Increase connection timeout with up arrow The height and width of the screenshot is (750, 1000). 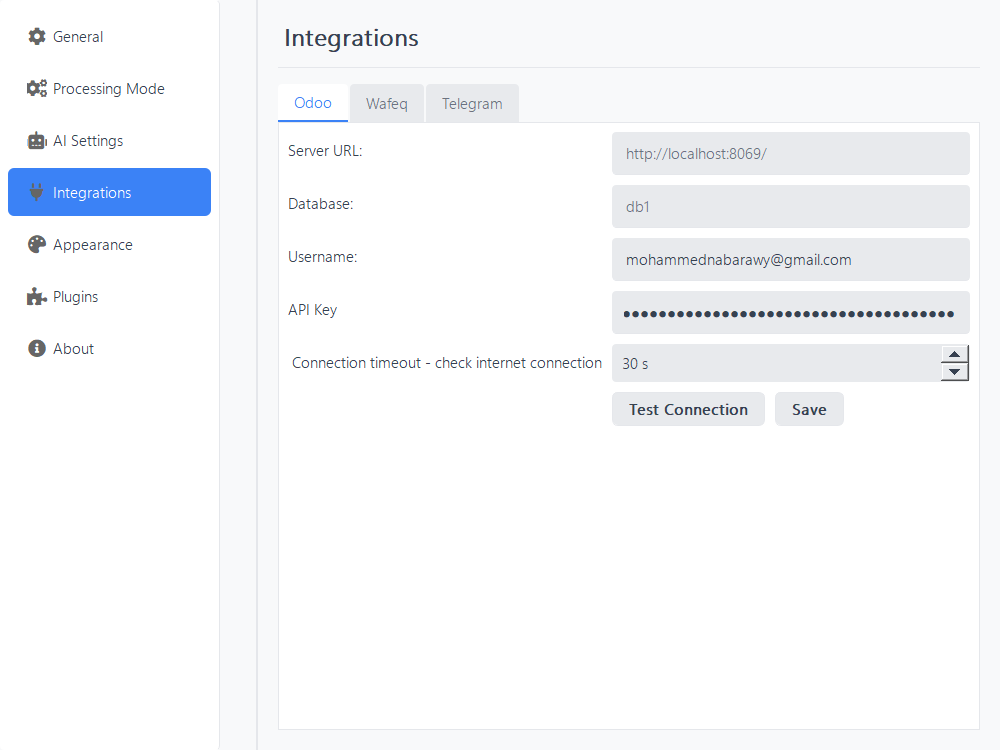click(x=955, y=355)
